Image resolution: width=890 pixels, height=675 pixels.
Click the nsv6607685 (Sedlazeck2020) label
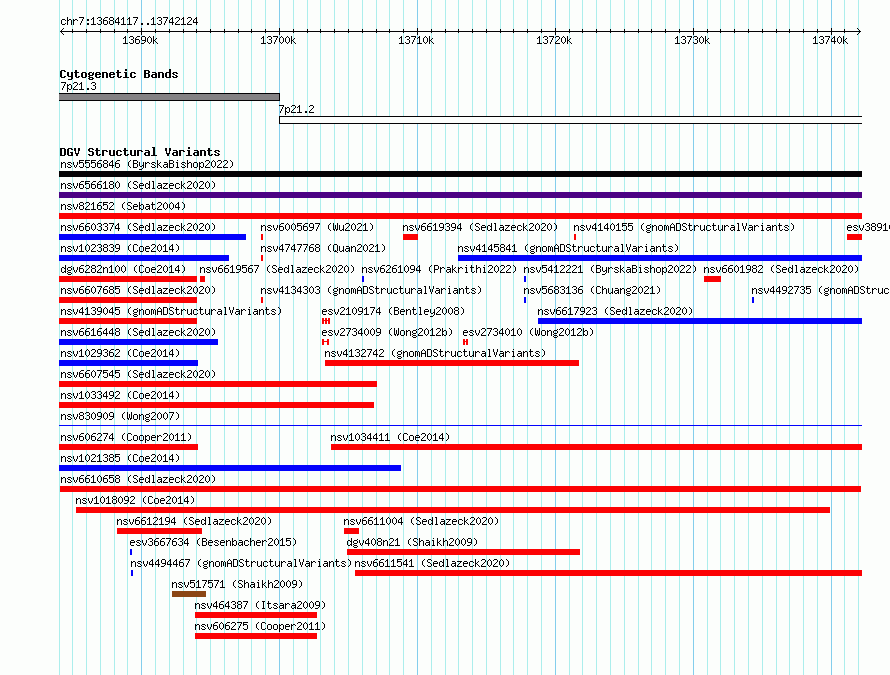click(138, 291)
